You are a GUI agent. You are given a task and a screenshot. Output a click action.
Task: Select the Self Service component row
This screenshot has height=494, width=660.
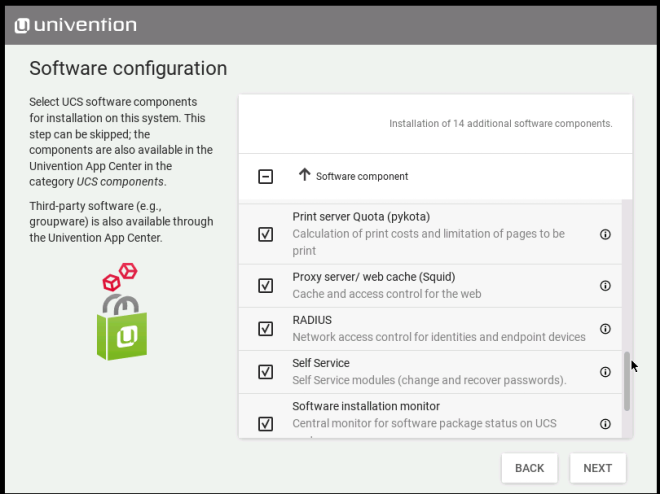click(430, 372)
